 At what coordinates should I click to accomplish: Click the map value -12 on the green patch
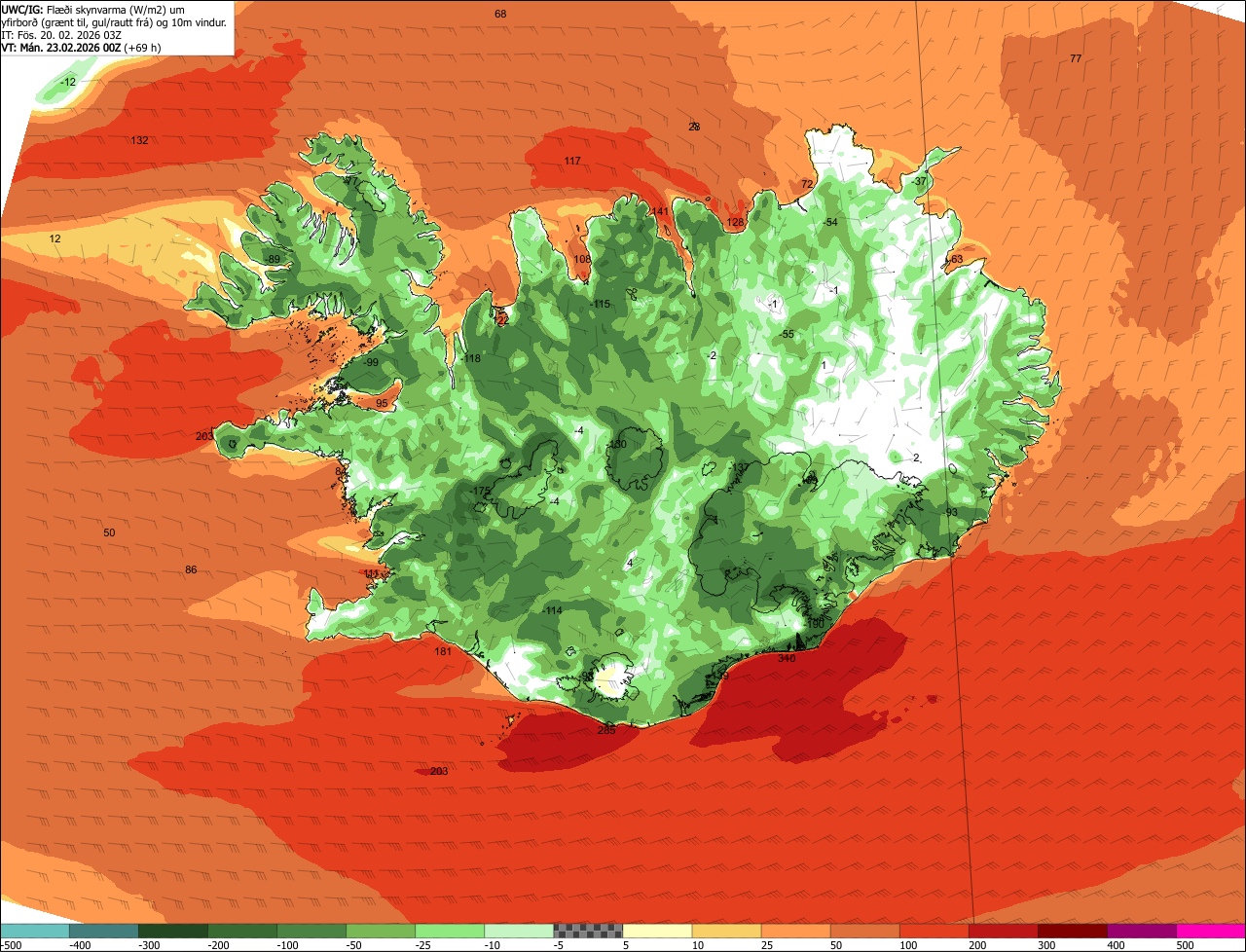click(67, 82)
